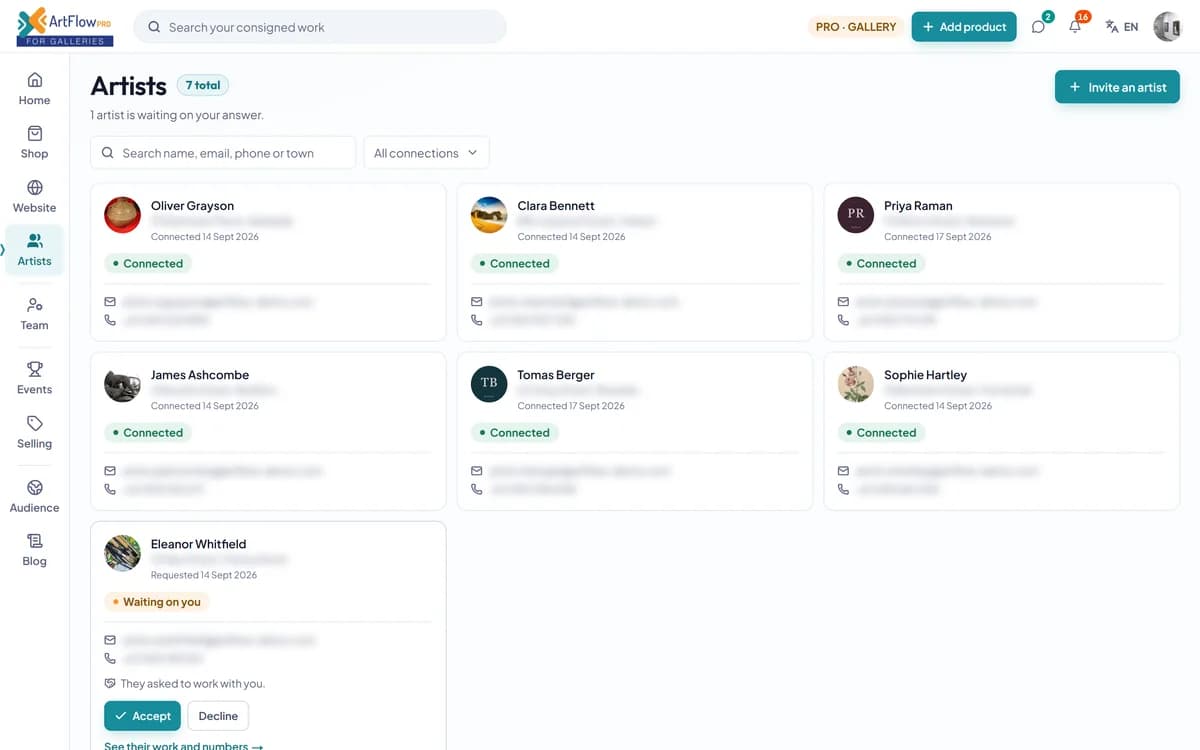Click the ArtFlow Pro logo
This screenshot has height=750, width=1200.
65,27
